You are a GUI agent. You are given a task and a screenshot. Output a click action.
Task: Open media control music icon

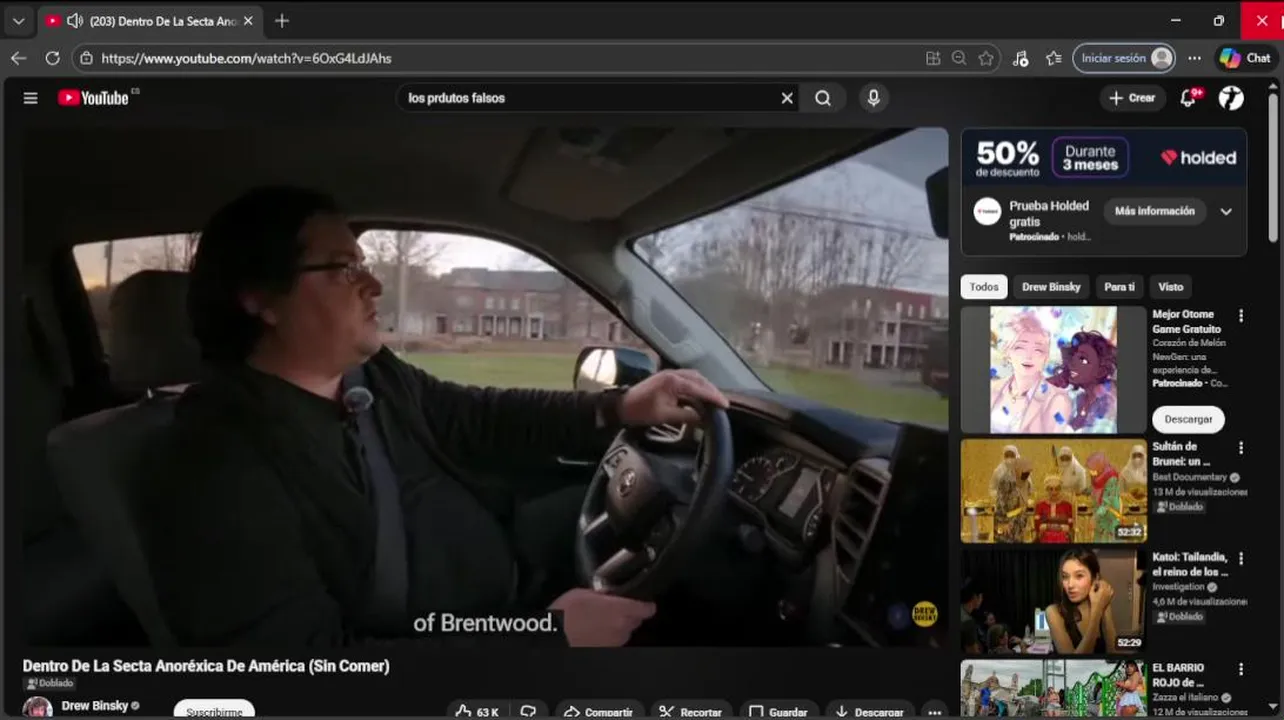(1020, 58)
